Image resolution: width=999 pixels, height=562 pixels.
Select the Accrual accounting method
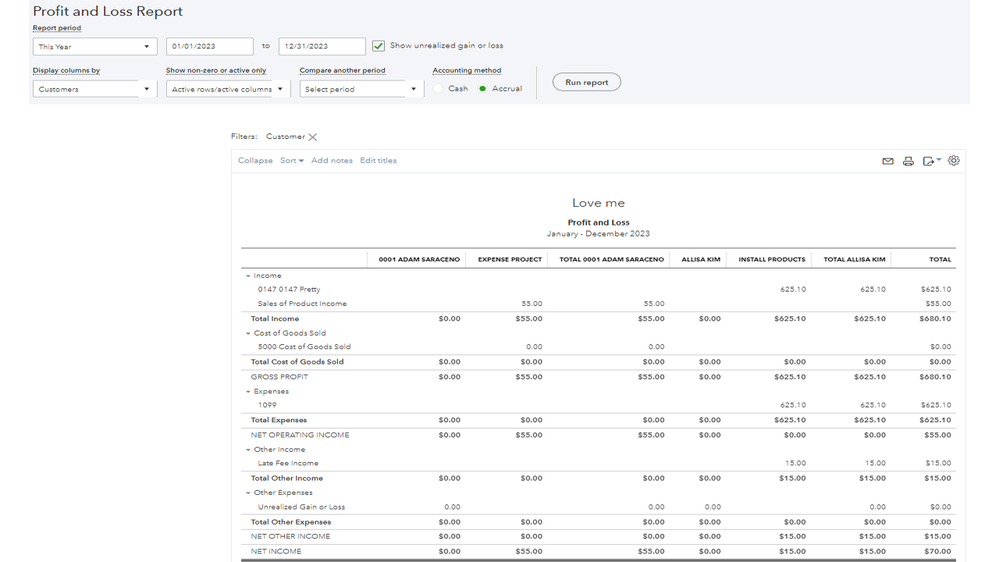pos(483,89)
